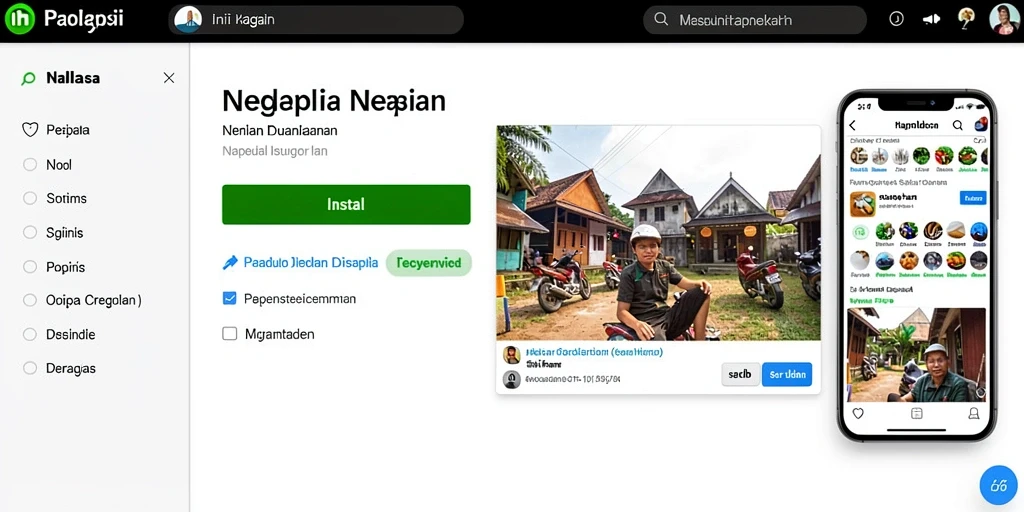Select the Sotims radio option
Screen dimensions: 1024x512
(x=30, y=198)
